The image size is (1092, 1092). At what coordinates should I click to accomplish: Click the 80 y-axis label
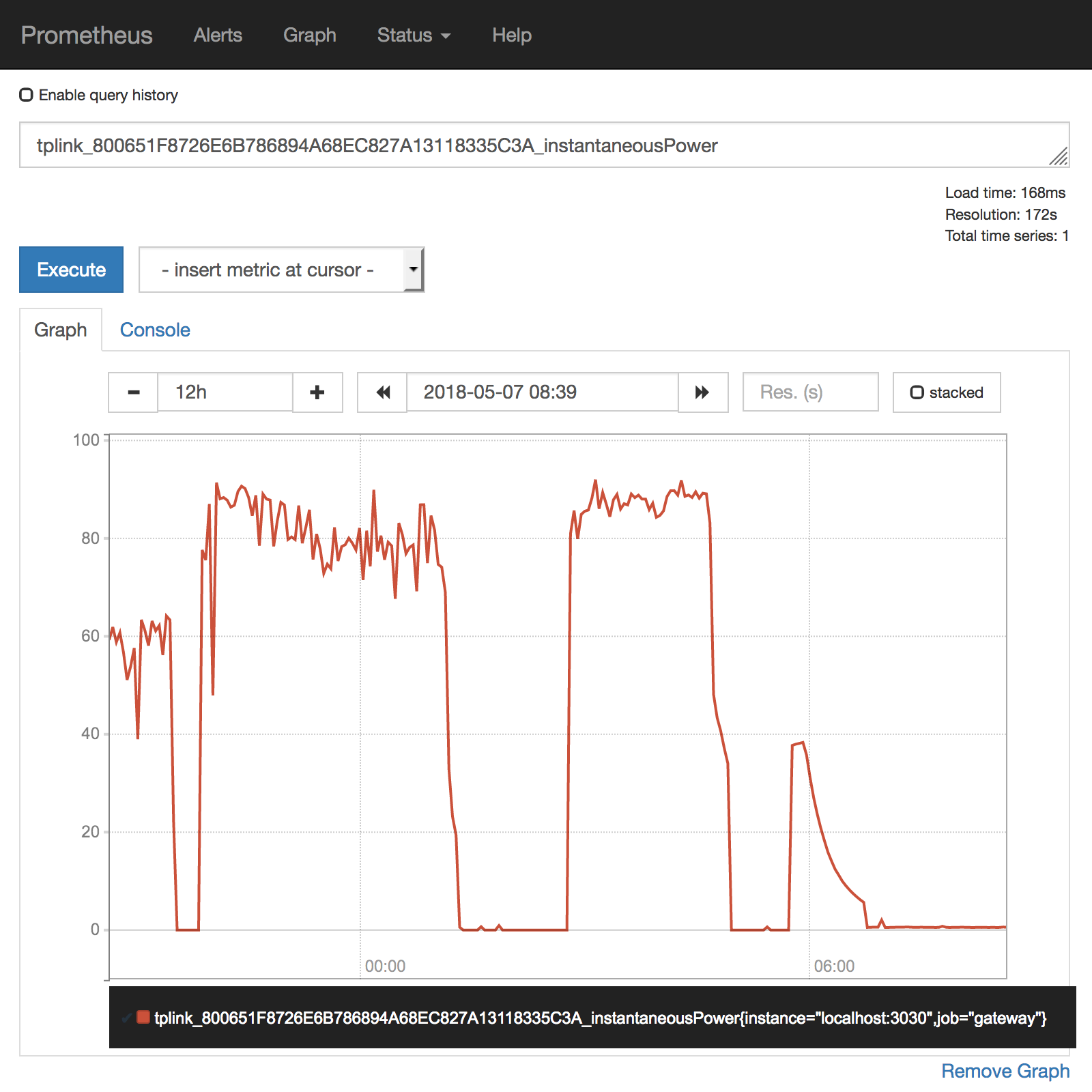click(x=91, y=538)
